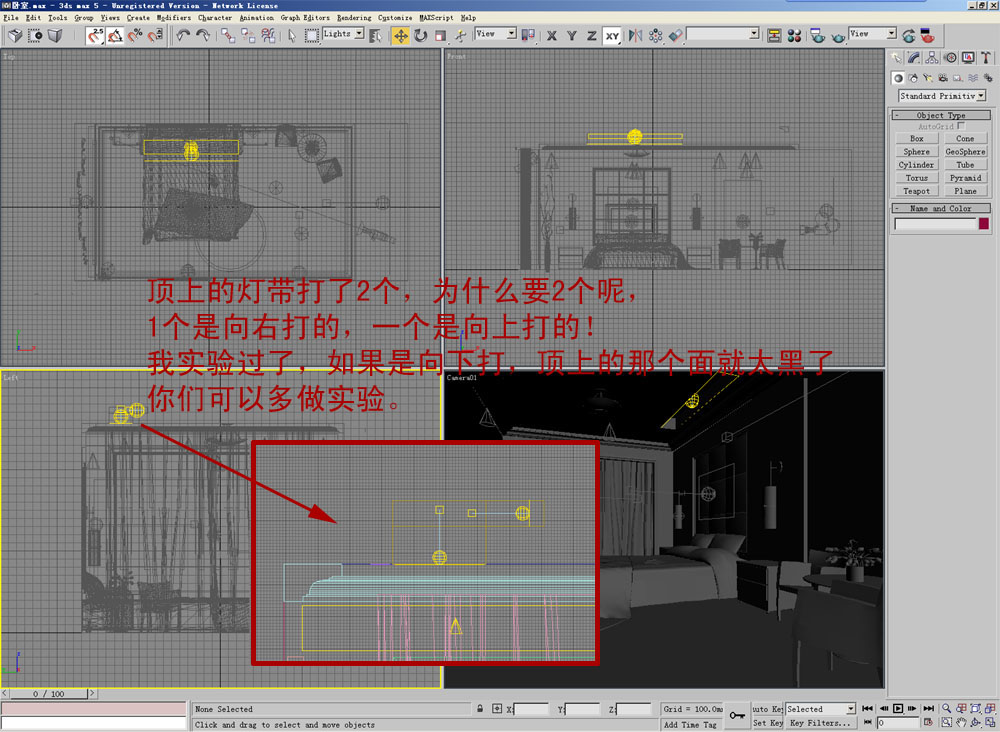The height and width of the screenshot is (732, 1000).
Task: Open the Modify command panel tab
Action: 914,58
